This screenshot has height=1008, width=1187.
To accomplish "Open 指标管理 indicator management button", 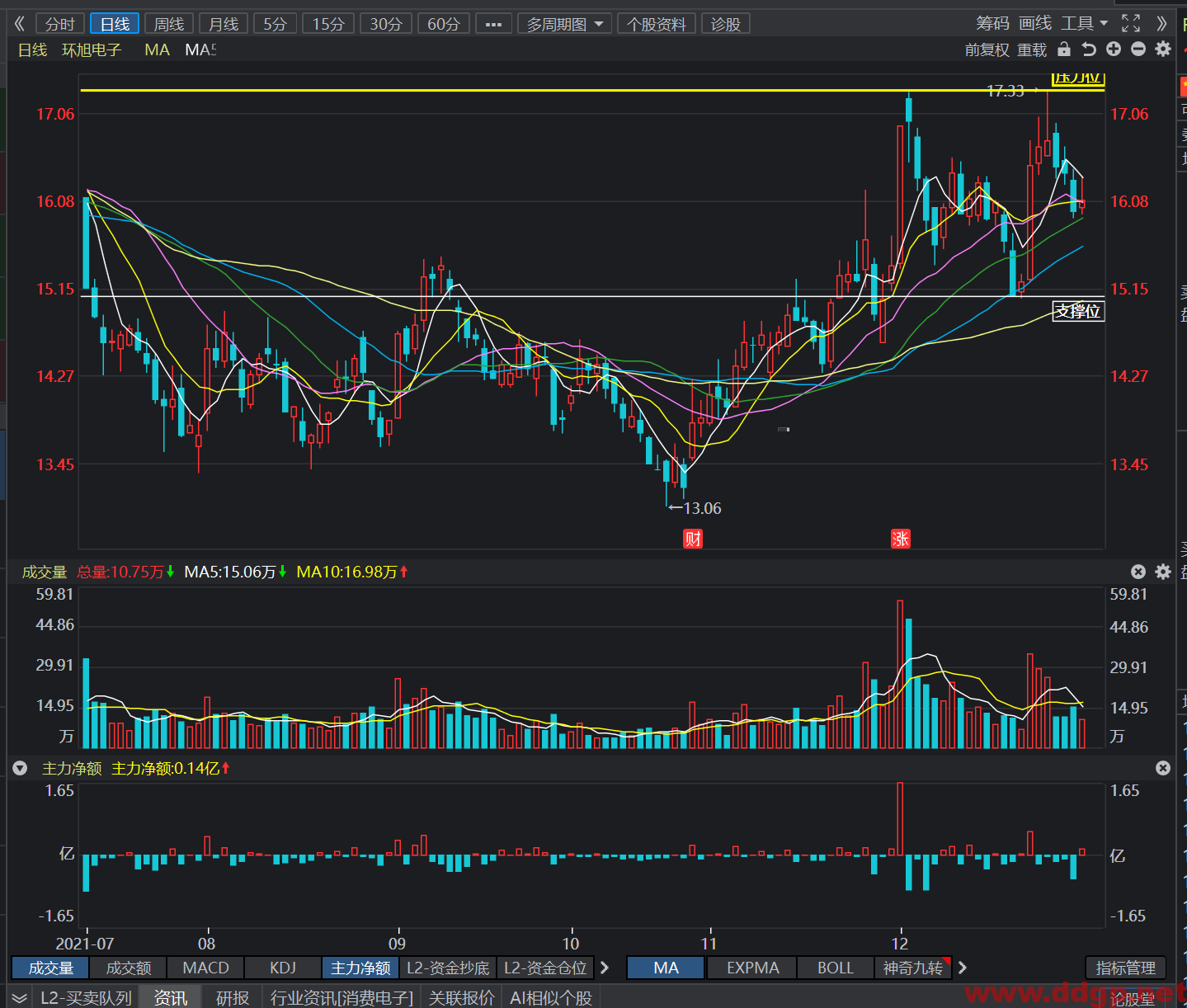I will pyautogui.click(x=1125, y=968).
